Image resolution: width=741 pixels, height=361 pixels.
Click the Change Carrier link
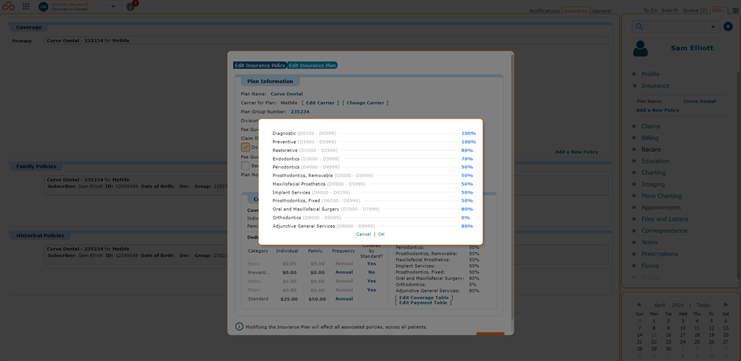365,103
